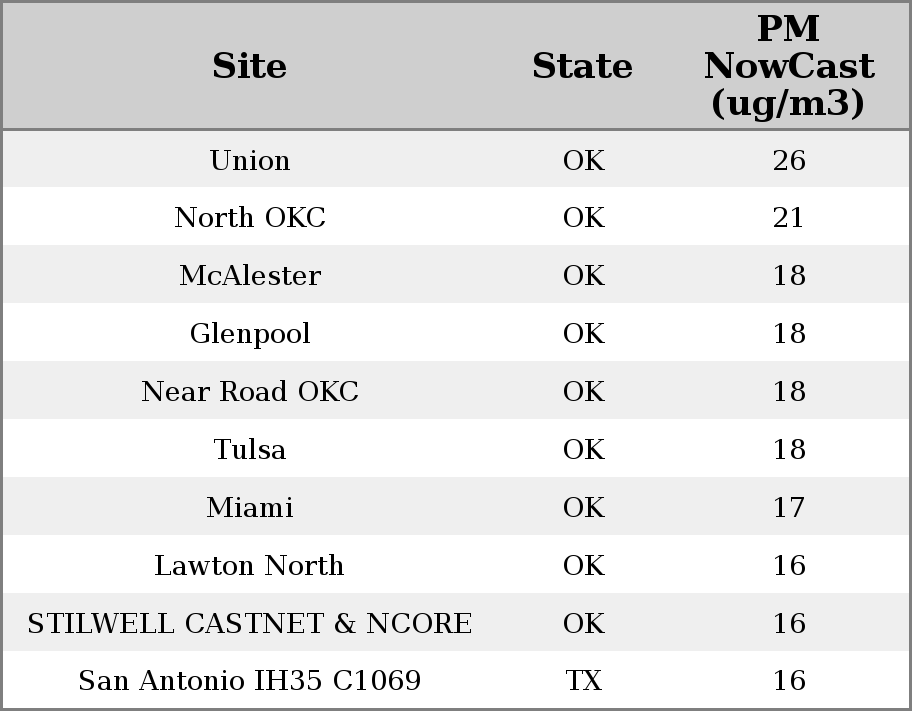Click the Site column header

point(250,67)
